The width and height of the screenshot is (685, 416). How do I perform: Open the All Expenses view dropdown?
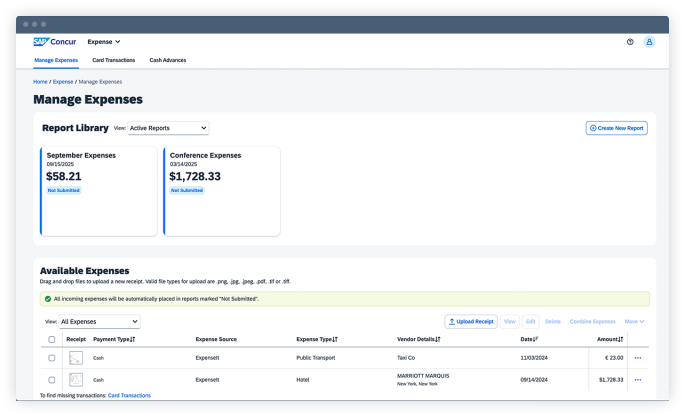point(99,322)
